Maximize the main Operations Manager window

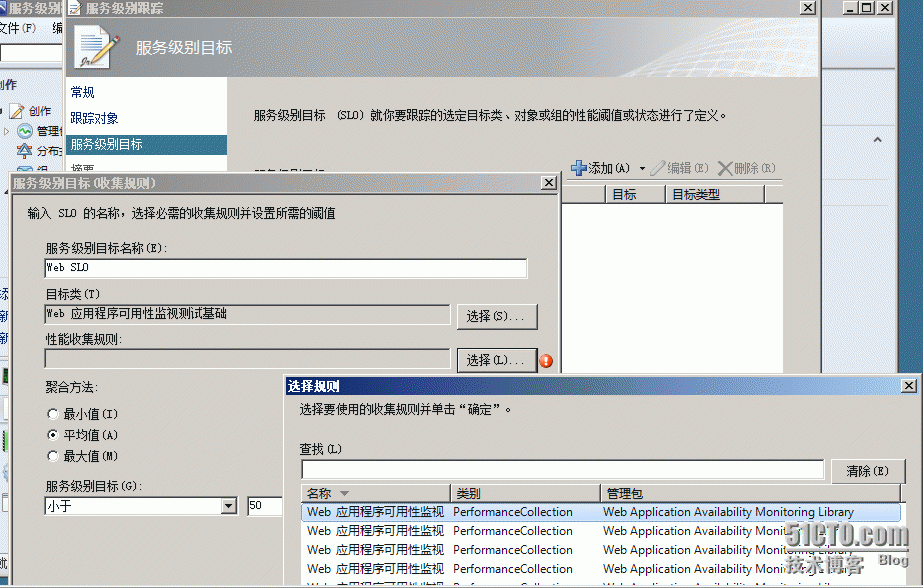pos(866,8)
